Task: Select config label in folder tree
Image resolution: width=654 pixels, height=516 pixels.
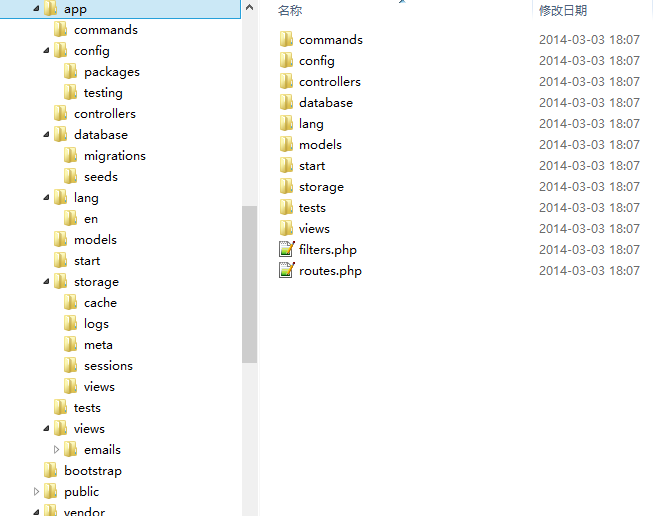Action: [x=92, y=51]
